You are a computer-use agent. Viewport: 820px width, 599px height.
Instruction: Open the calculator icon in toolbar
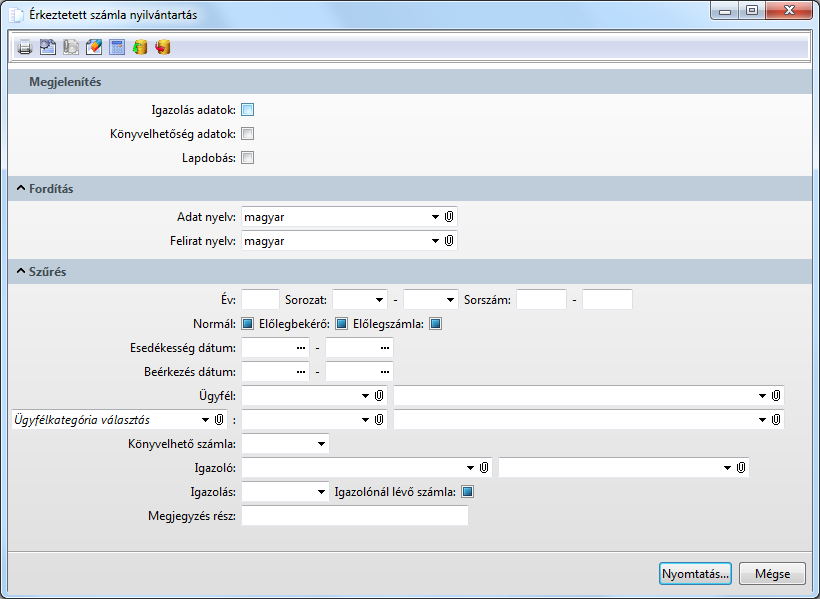tap(117, 47)
